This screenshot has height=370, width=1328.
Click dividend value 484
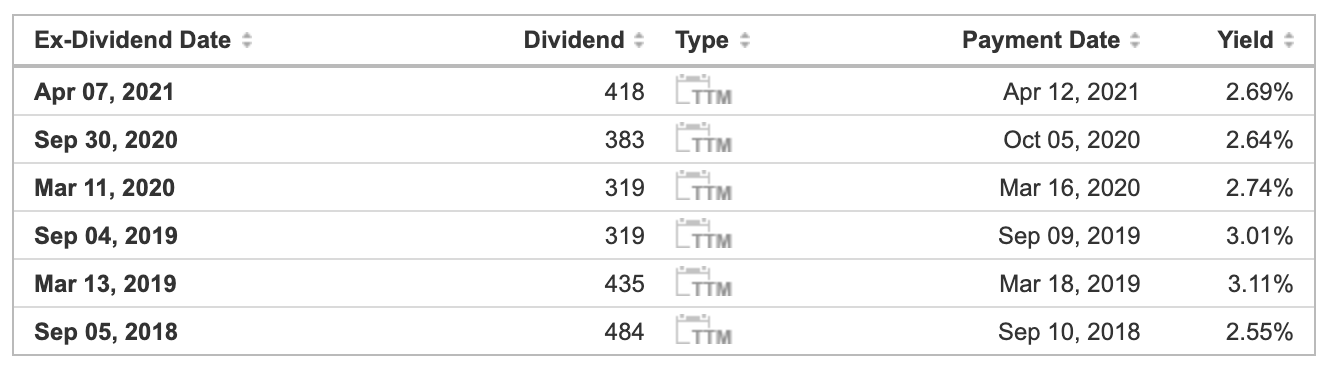point(625,332)
